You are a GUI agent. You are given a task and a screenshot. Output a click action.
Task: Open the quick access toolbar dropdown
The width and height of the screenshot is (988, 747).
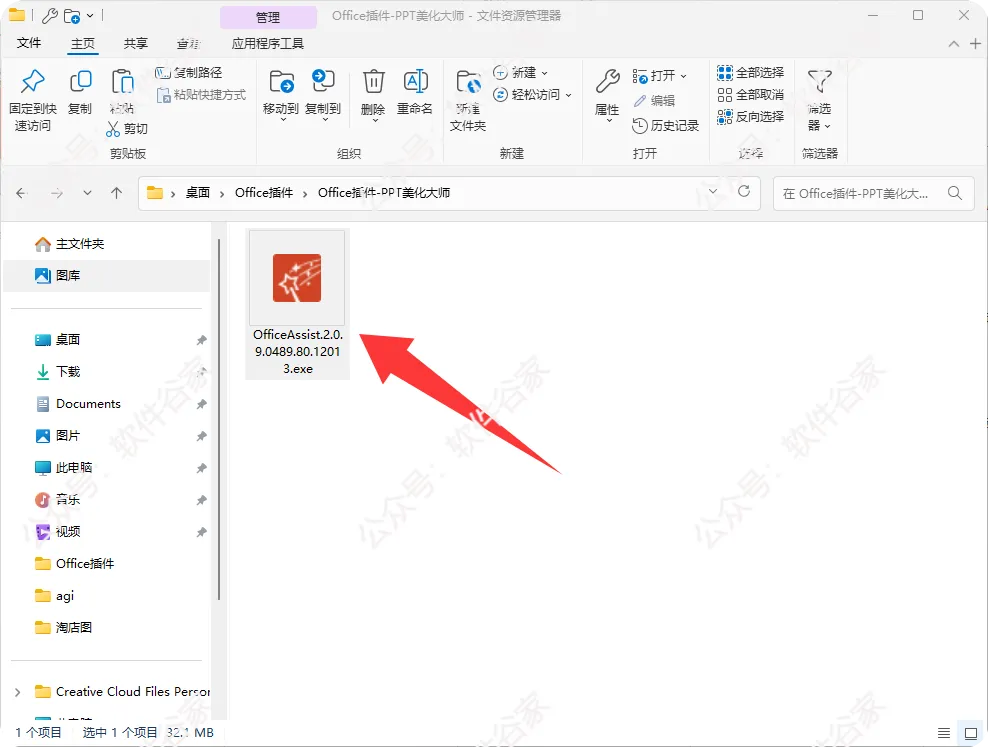coord(90,15)
